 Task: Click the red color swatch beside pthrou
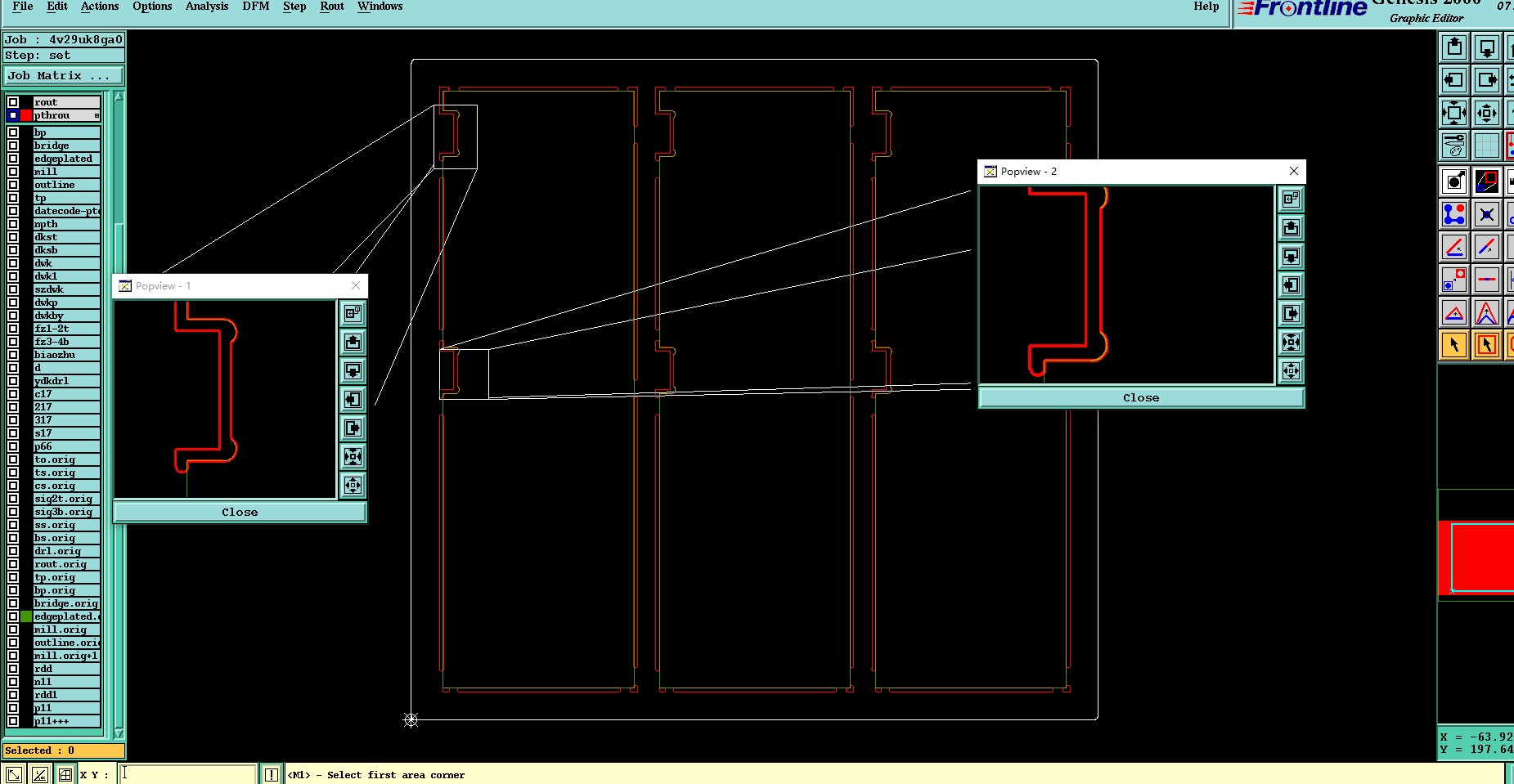26,115
